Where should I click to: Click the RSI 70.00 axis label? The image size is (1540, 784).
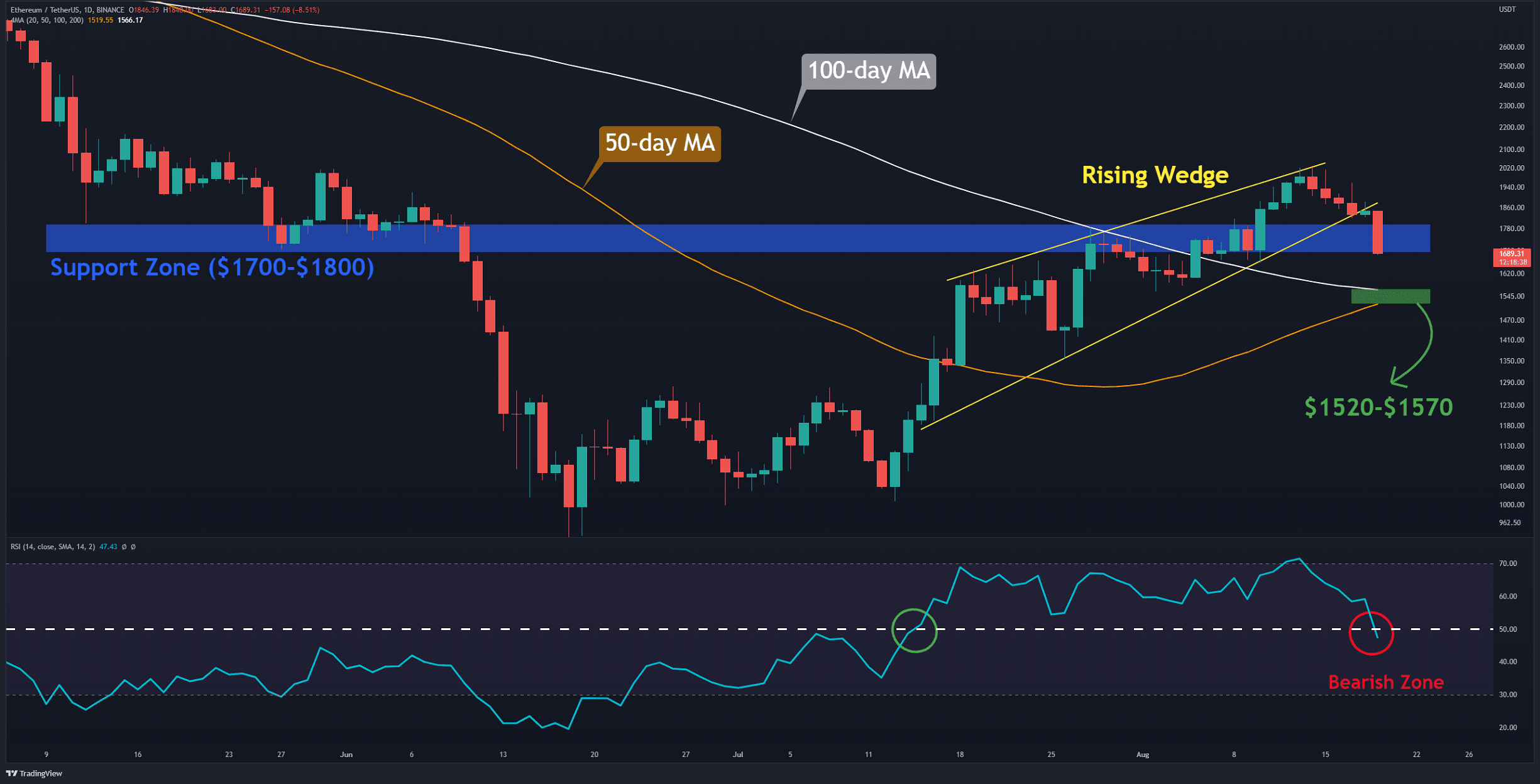pos(1508,563)
